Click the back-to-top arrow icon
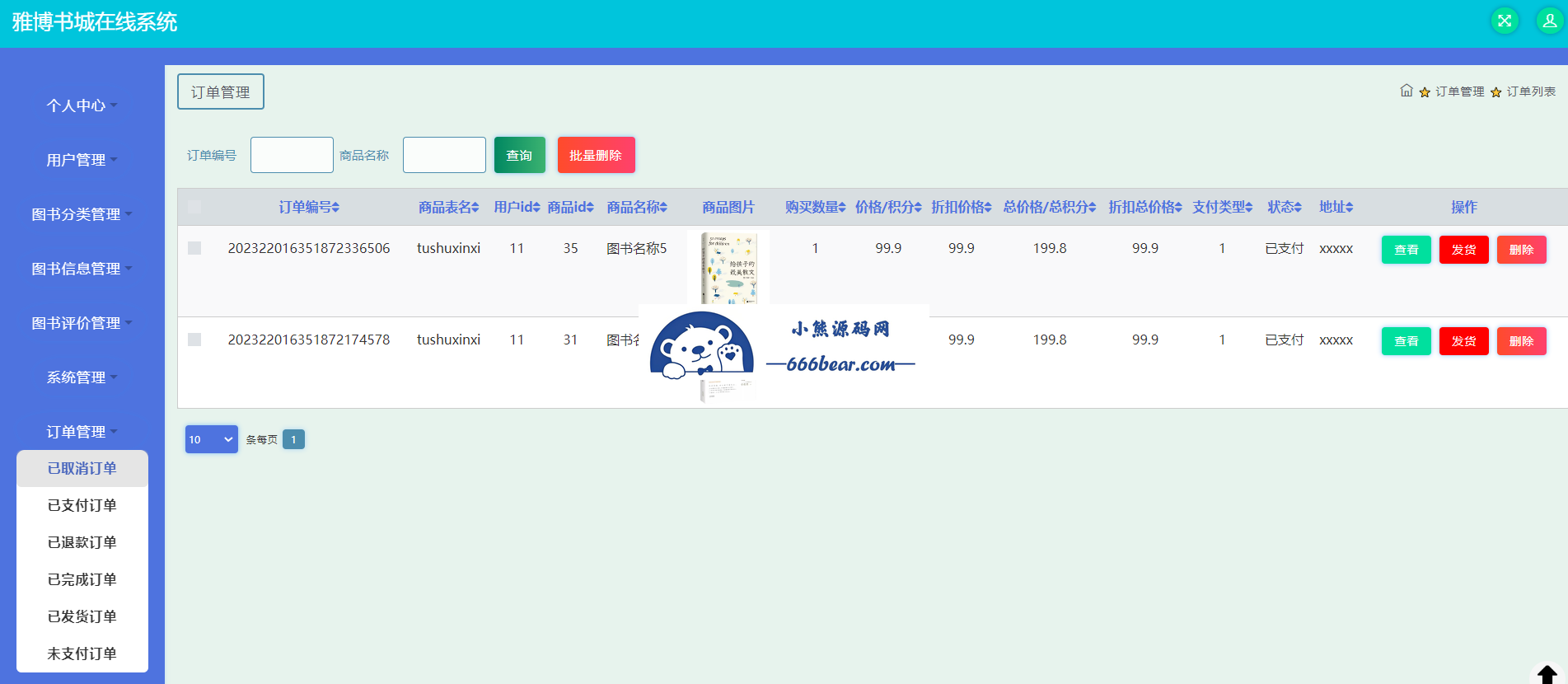1568x684 pixels. coord(1547,674)
